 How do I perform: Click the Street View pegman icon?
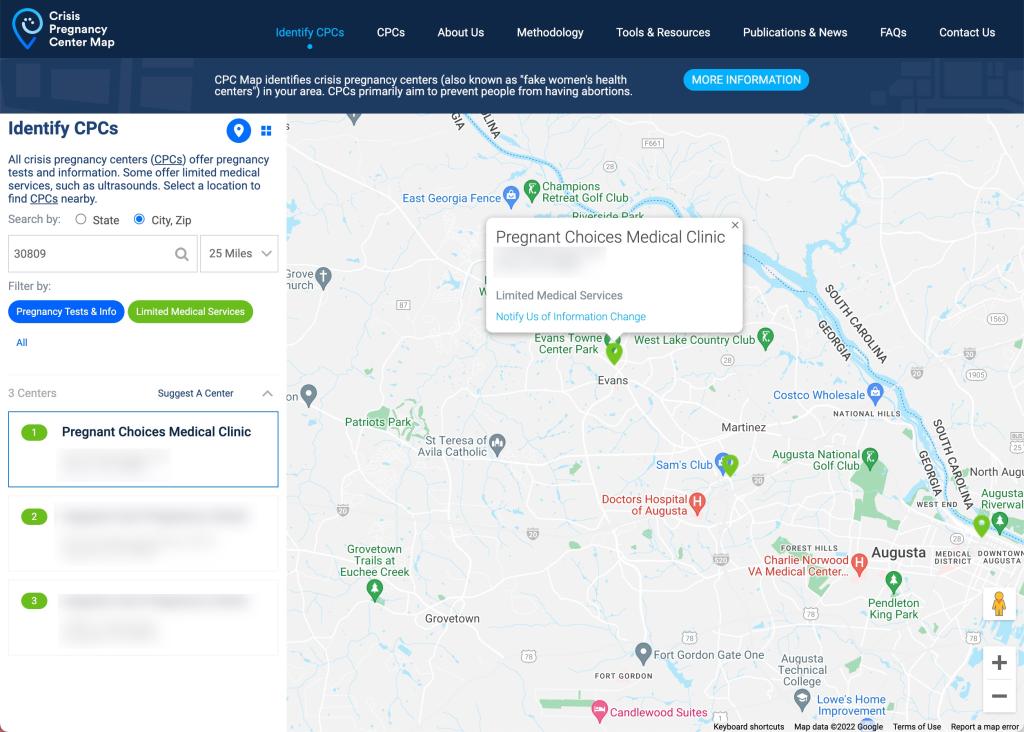pos(998,605)
